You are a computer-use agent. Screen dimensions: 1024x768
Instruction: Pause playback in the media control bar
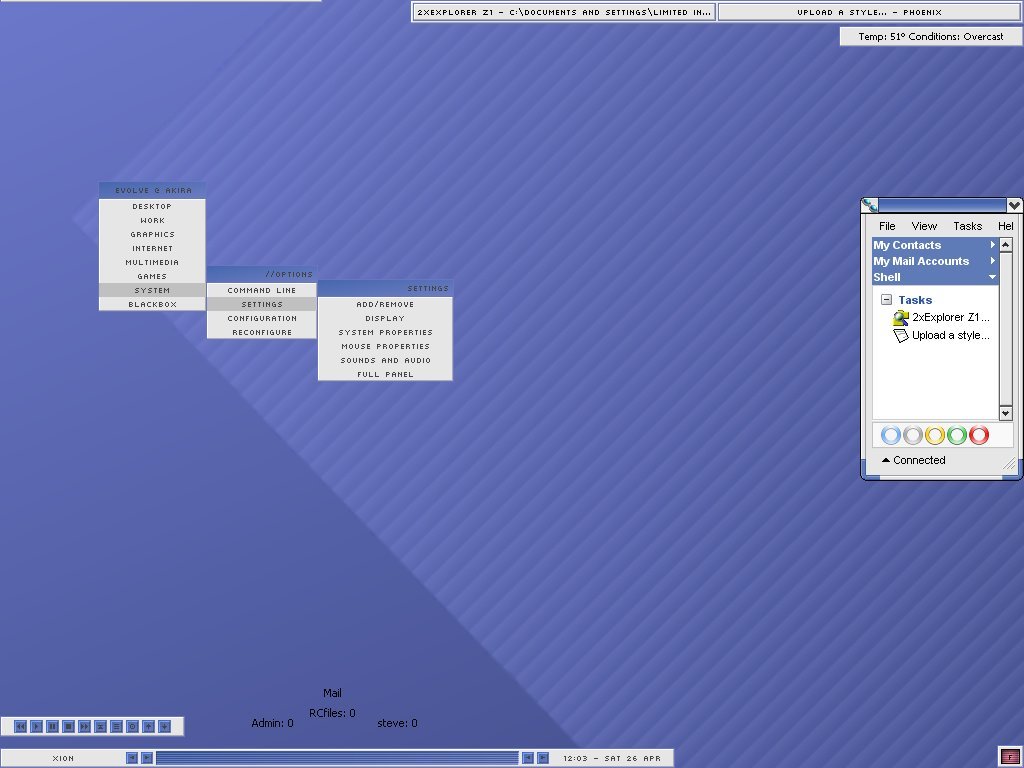(52, 726)
